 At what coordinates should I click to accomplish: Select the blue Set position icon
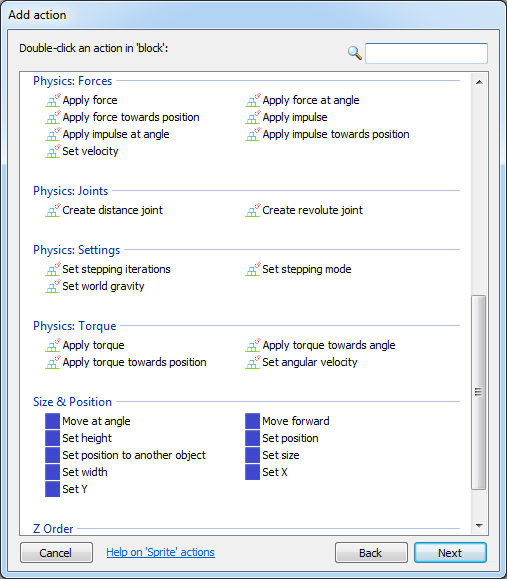[x=253, y=438]
